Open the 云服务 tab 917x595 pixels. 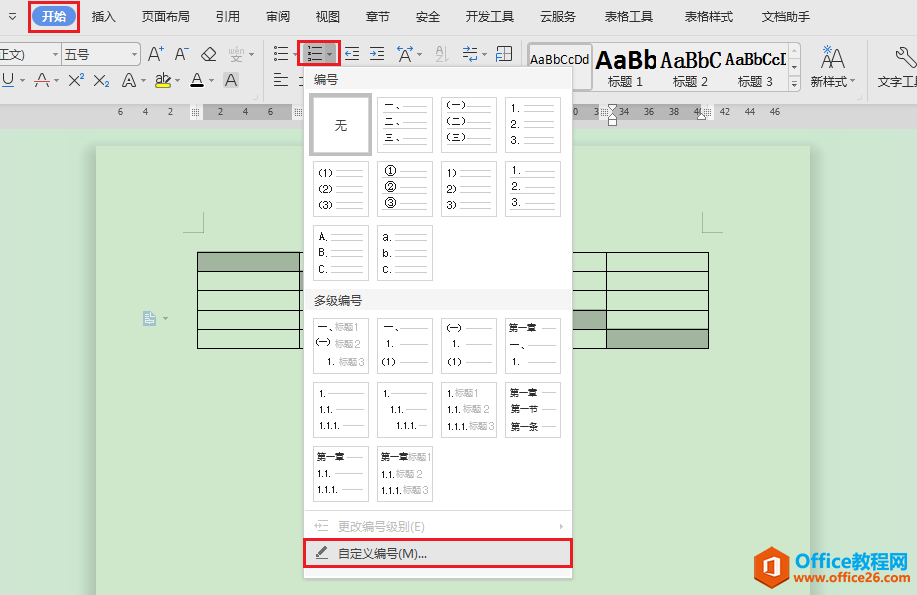[557, 17]
